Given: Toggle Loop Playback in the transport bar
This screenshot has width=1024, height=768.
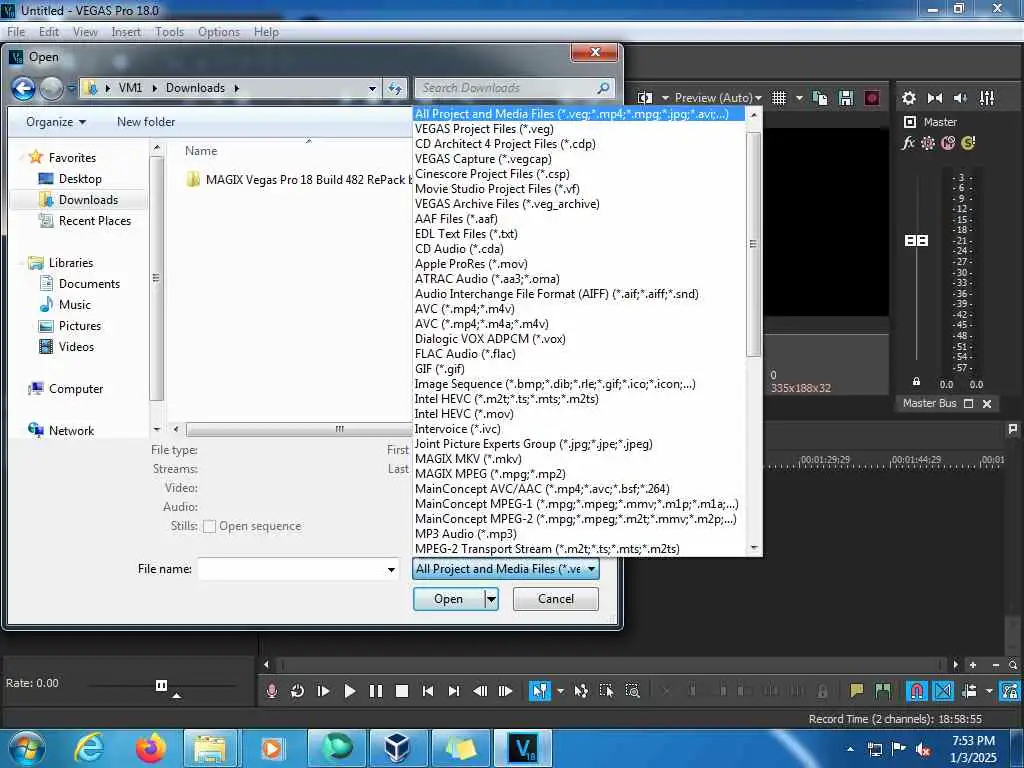Looking at the screenshot, I should tap(297, 691).
